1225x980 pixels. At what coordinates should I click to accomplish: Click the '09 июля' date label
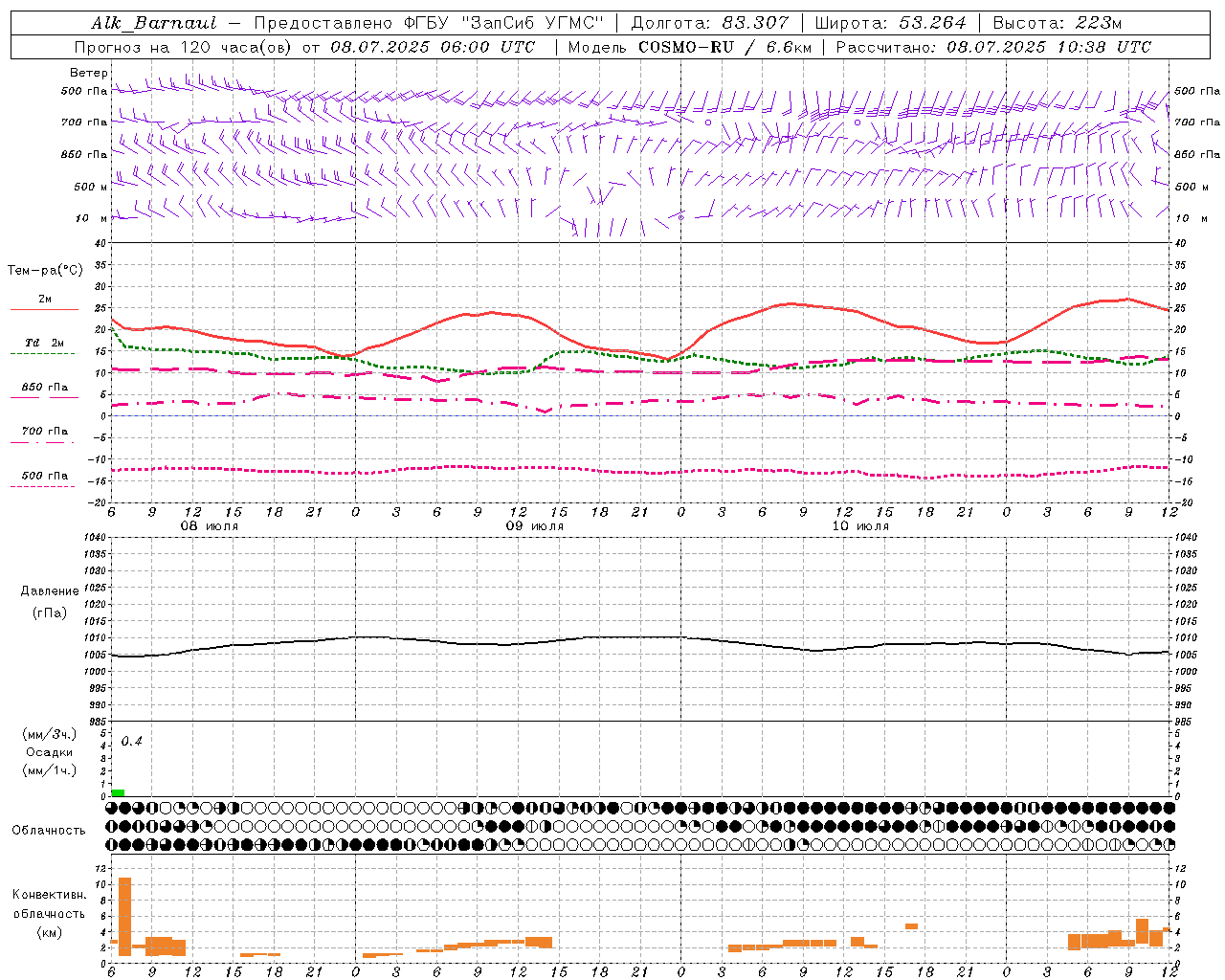coord(535,526)
